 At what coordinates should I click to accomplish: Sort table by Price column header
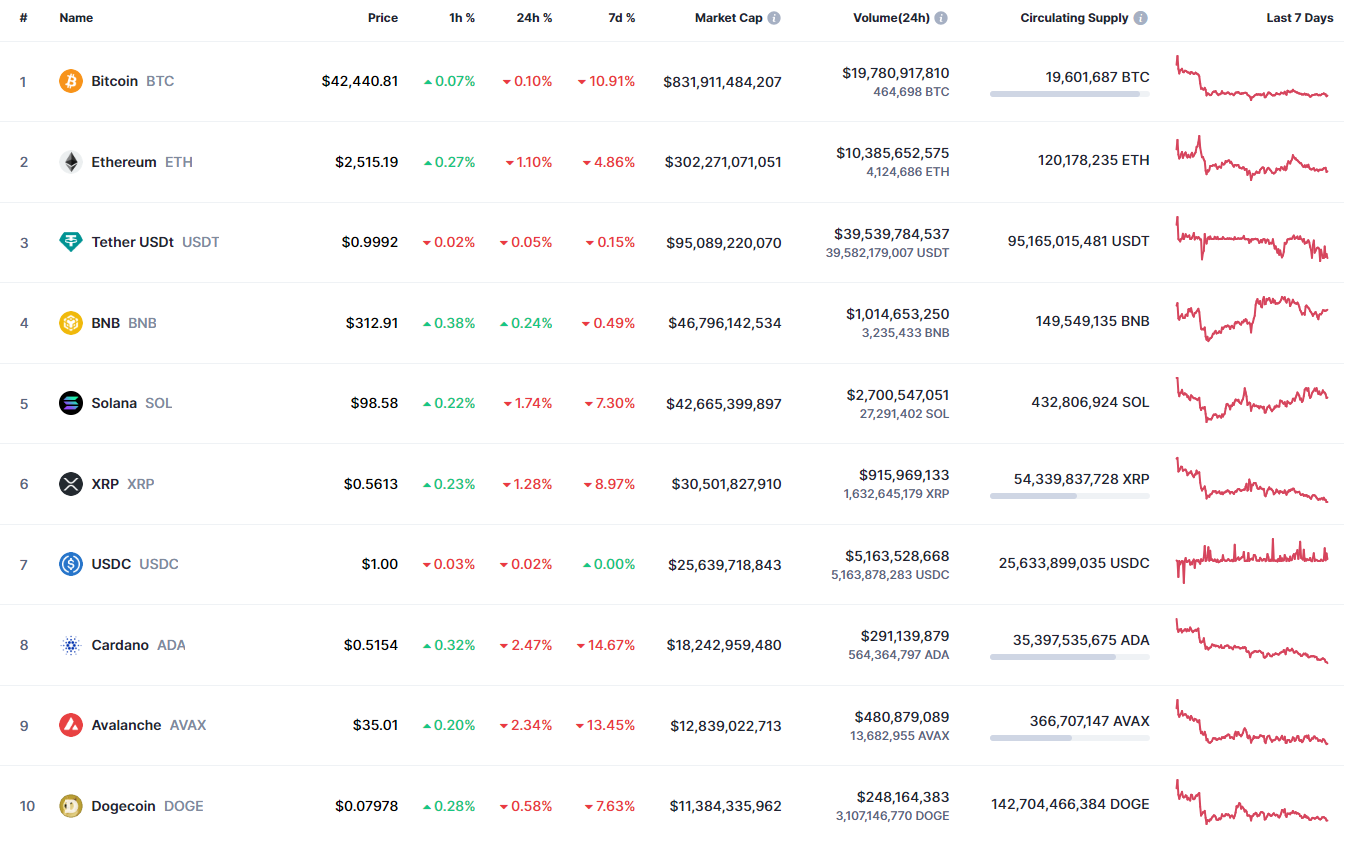(x=382, y=18)
